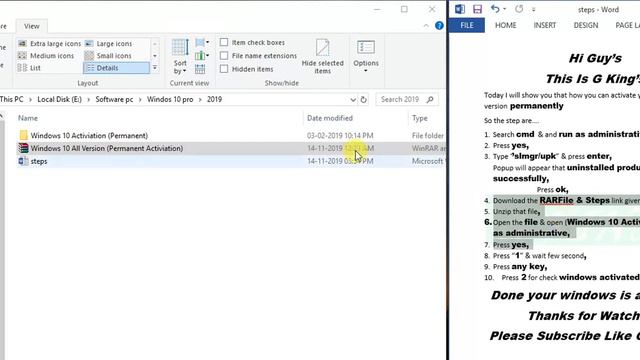Click the Word application icon in title bar
640x360 pixels.
(460, 9)
